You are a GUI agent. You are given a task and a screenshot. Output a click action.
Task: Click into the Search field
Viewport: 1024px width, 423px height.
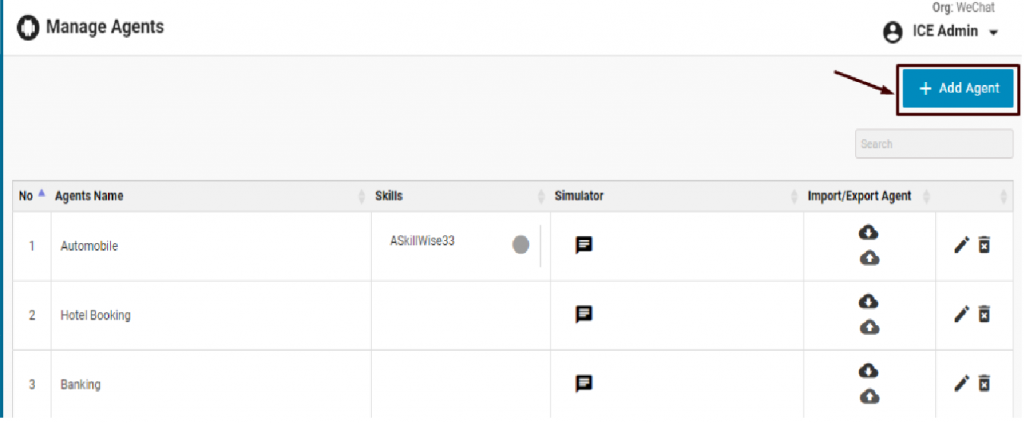(933, 144)
